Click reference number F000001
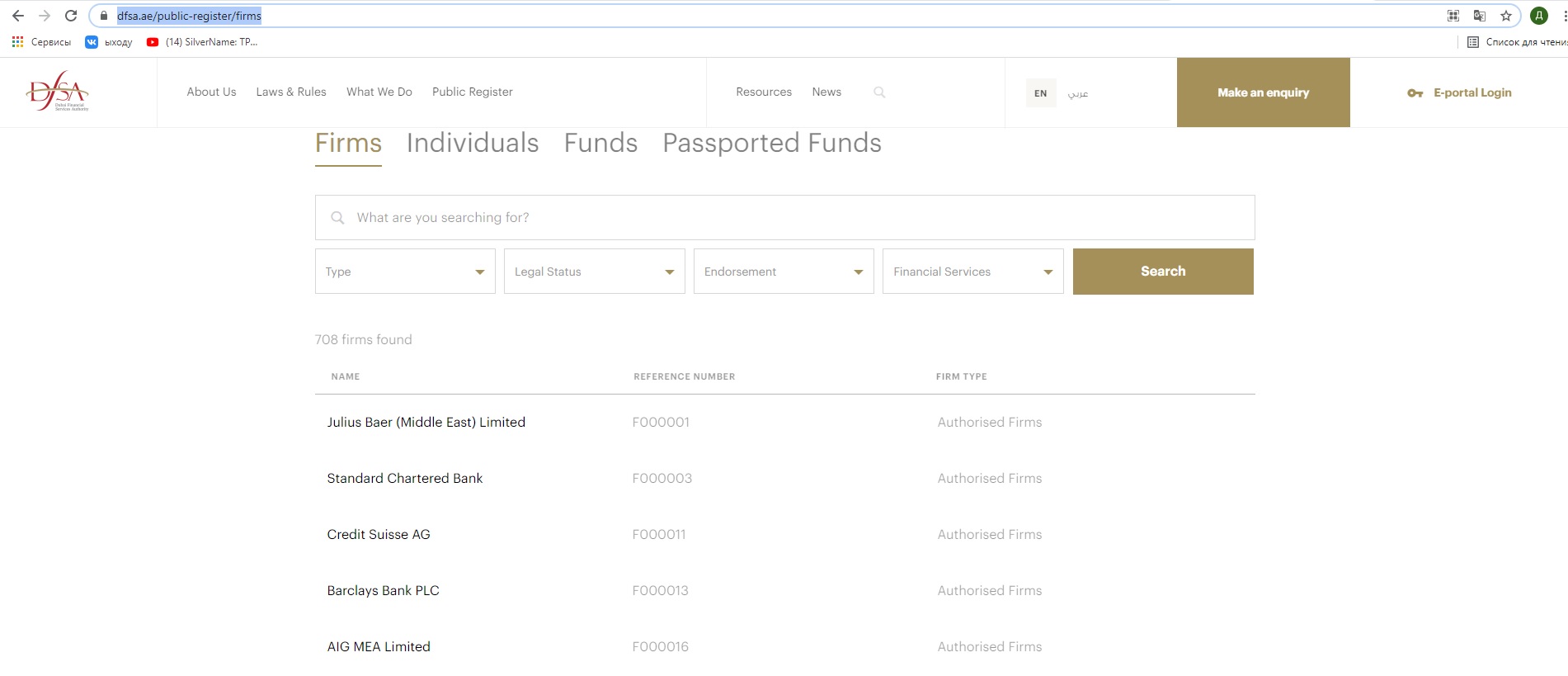Screen dimensions: 1568x676 [x=661, y=422]
